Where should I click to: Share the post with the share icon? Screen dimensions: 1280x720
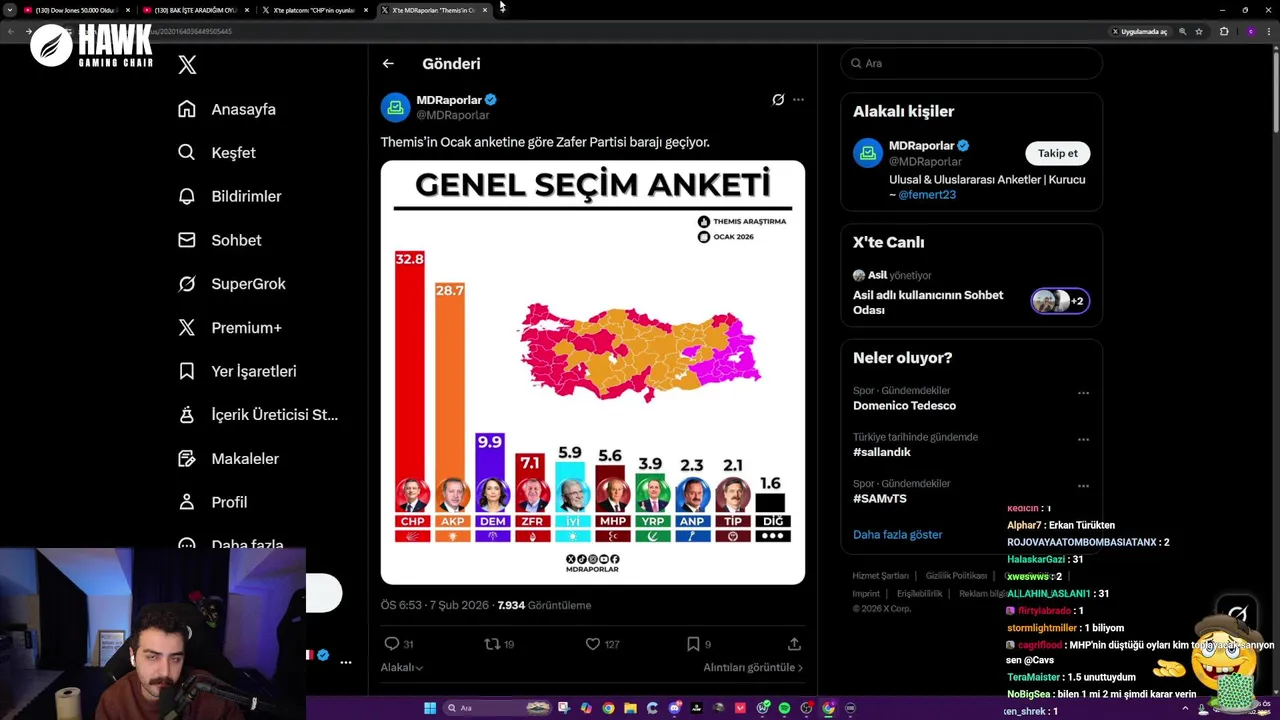(x=794, y=644)
